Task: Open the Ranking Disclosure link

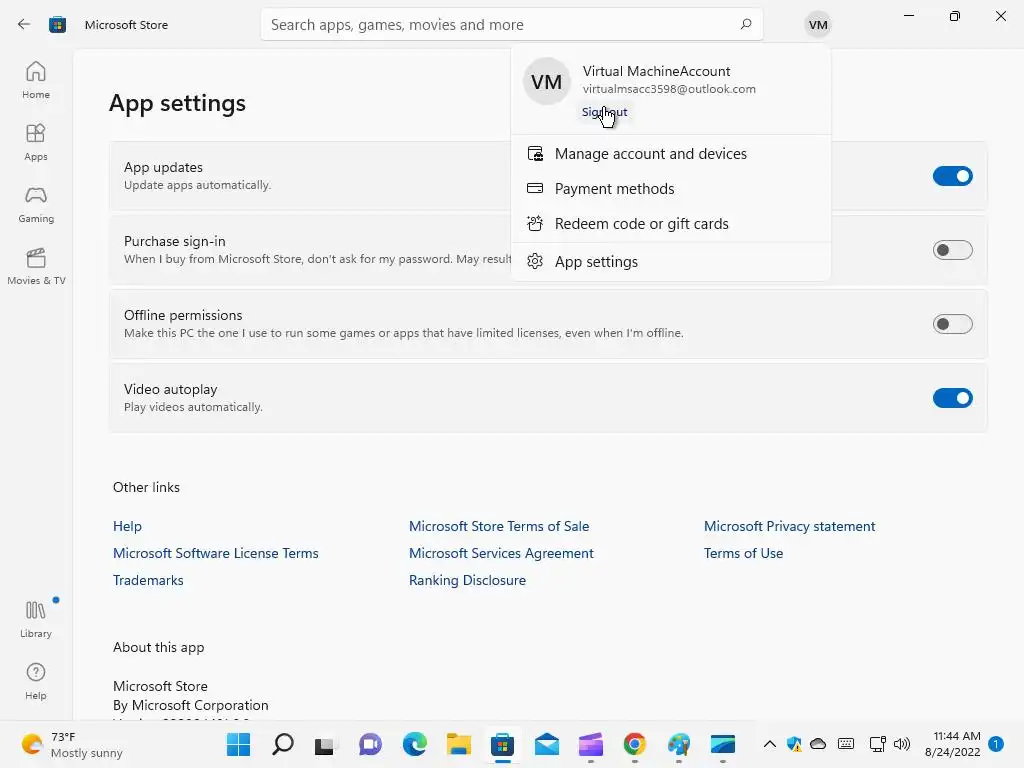Action: pyautogui.click(x=467, y=580)
